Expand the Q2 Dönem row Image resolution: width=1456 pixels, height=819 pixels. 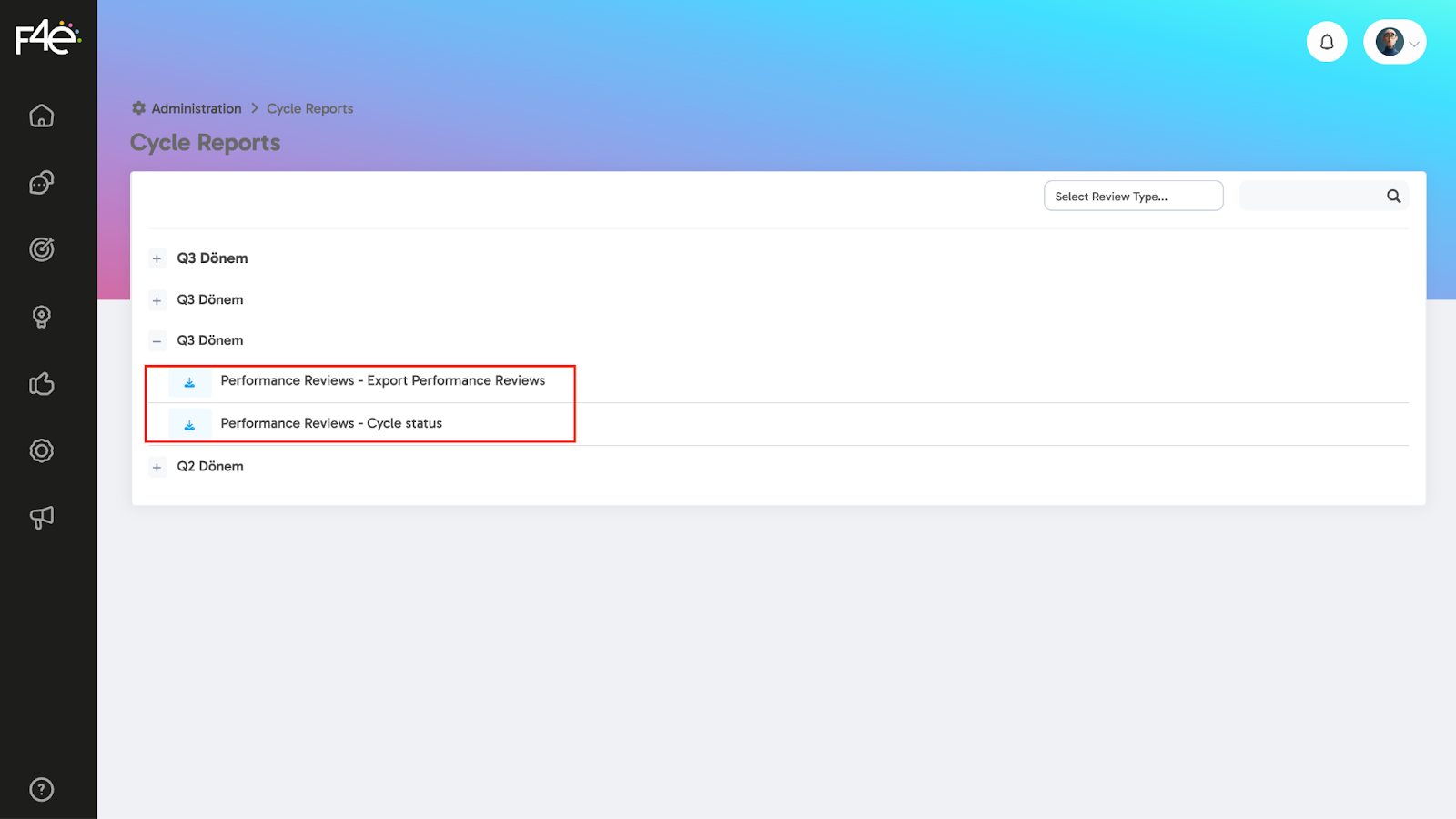157,468
